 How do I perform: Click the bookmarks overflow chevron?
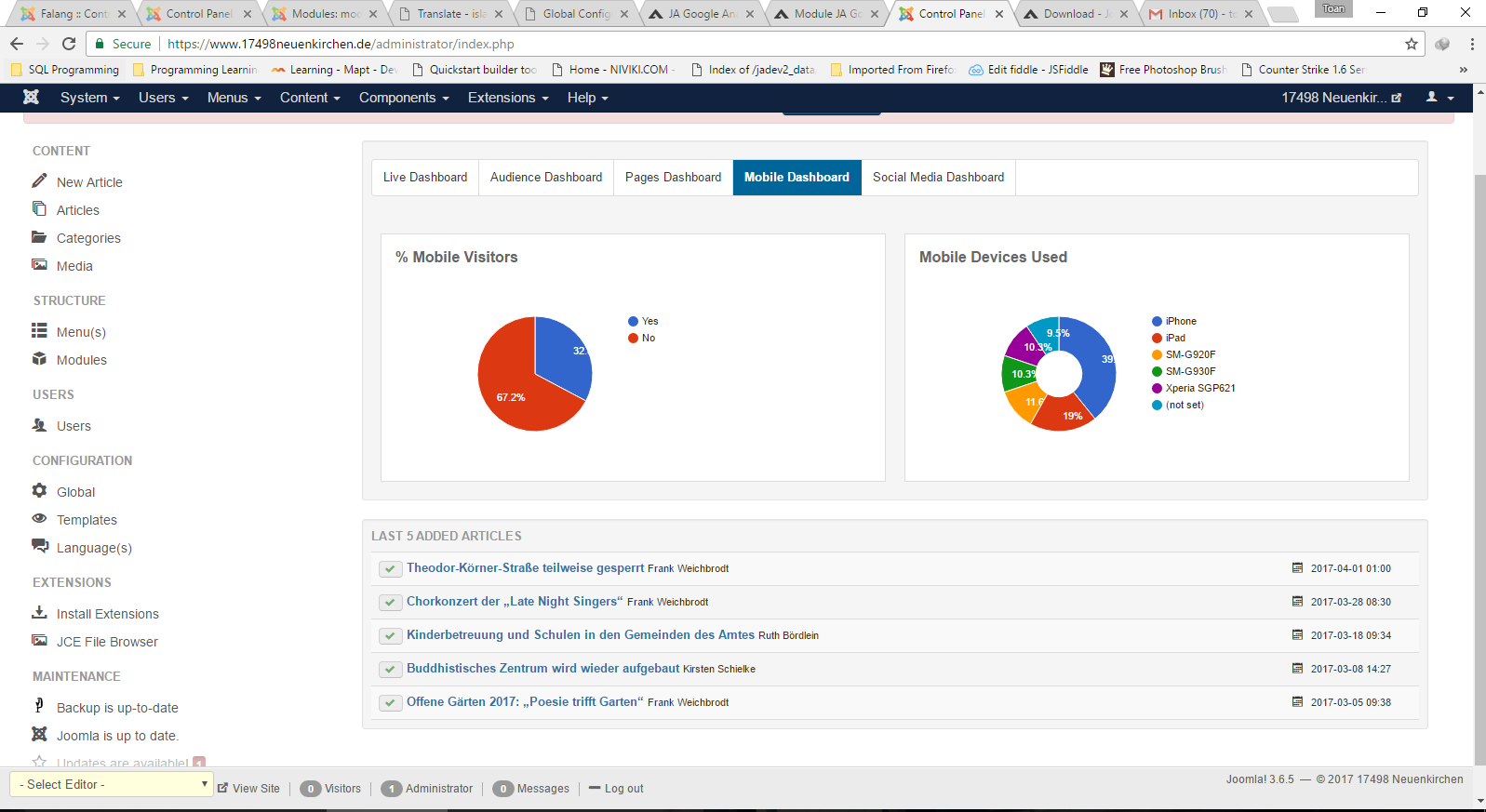click(1464, 70)
